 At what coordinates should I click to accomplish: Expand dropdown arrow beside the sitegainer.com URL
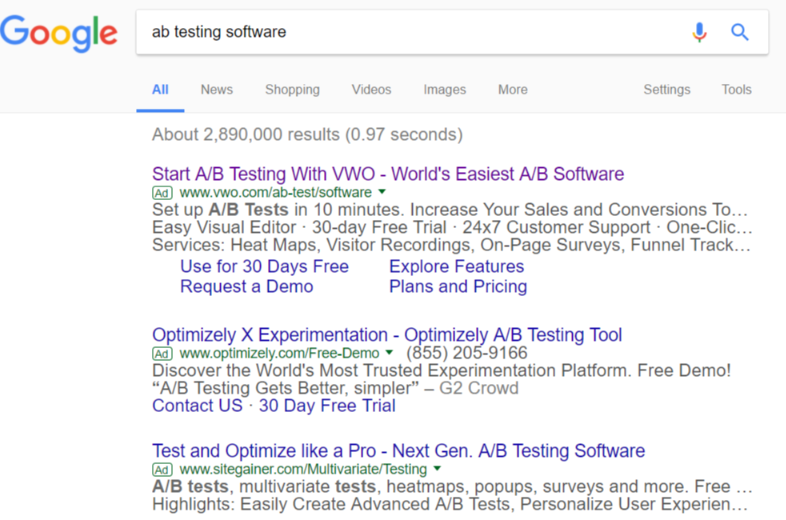pyautogui.click(x=437, y=468)
